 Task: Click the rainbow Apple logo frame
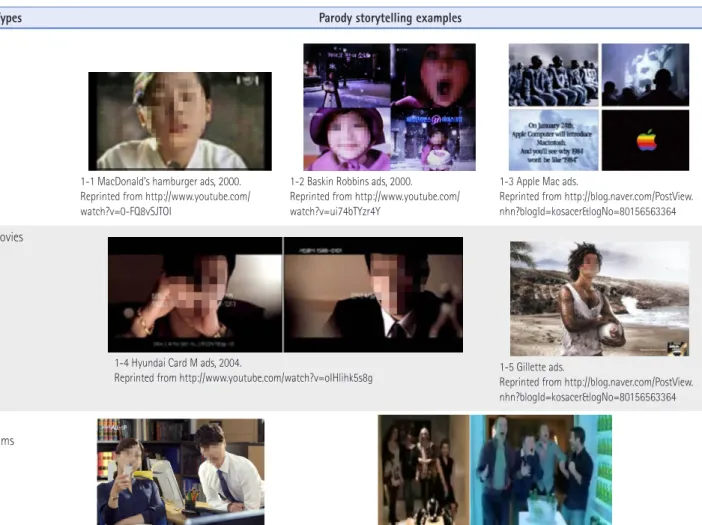point(645,140)
